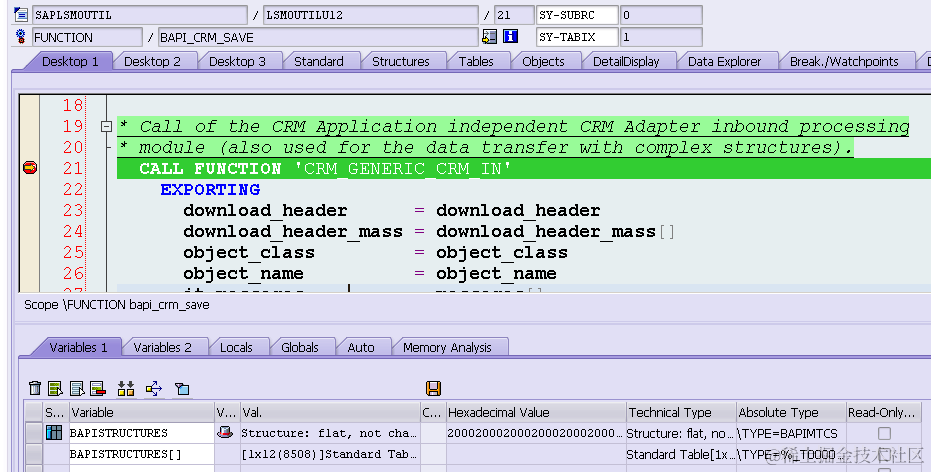Image resolution: width=931 pixels, height=472 pixels.
Task: Click the program source icon beside SAPLSMOUTIL
Action: tap(21, 14)
